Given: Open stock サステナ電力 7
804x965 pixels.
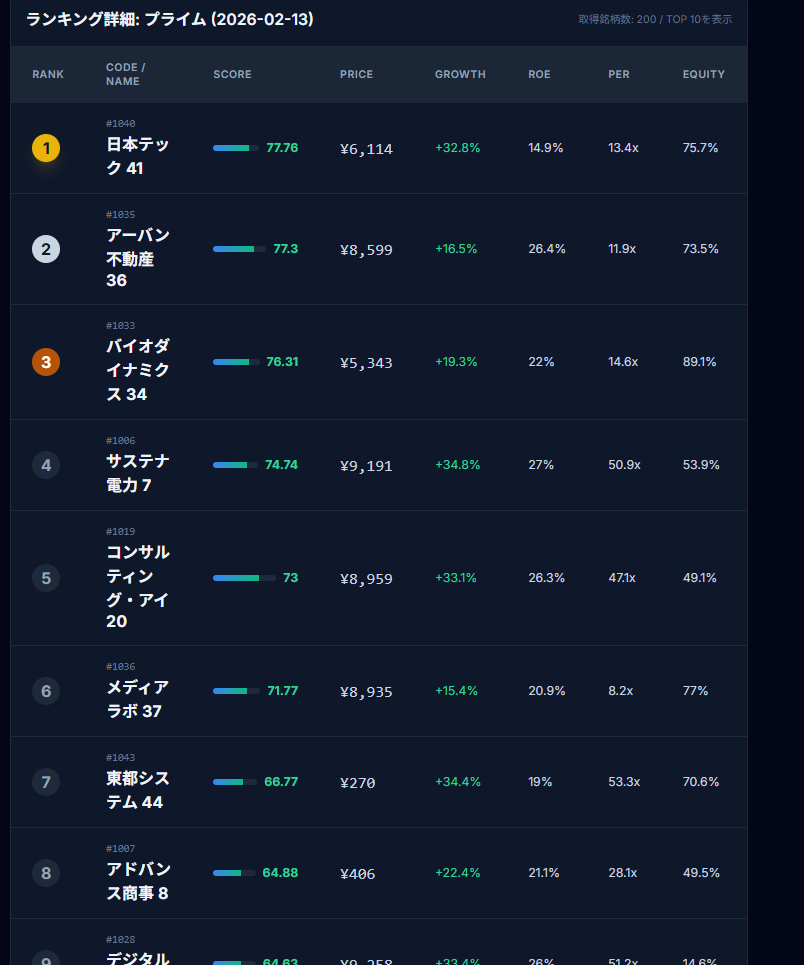Looking at the screenshot, I should pyautogui.click(x=138, y=473).
